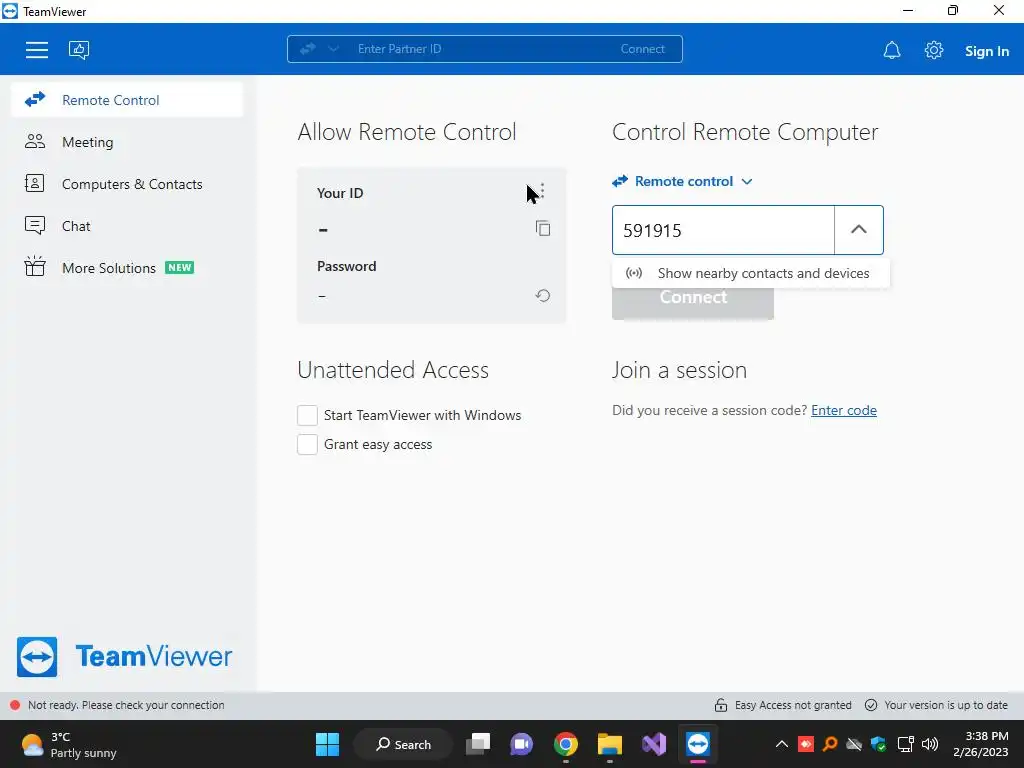Open the settings gear icon
Image resolution: width=1024 pixels, height=768 pixels.
[934, 50]
